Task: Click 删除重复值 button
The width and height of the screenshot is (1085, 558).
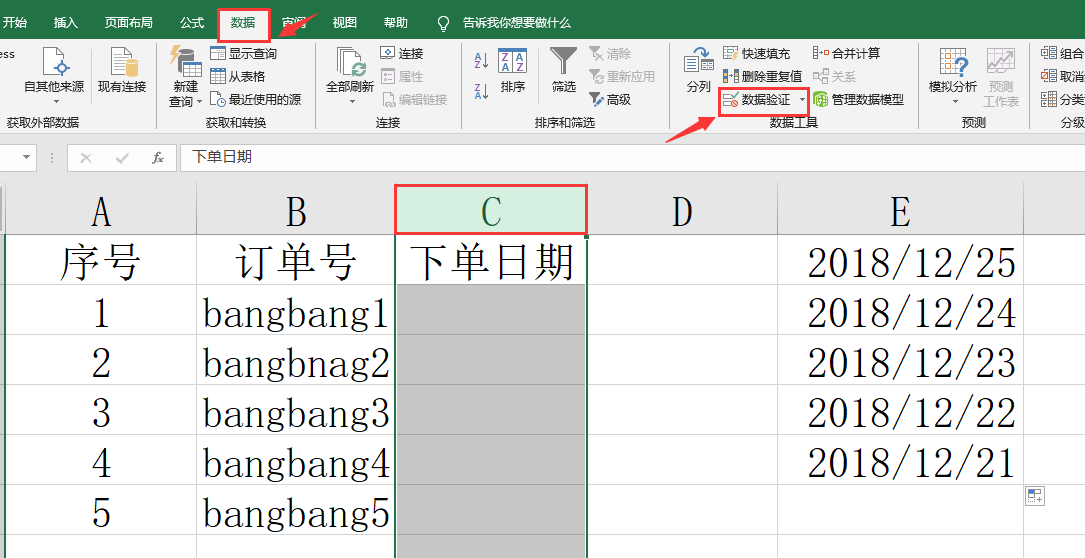Action: point(763,76)
